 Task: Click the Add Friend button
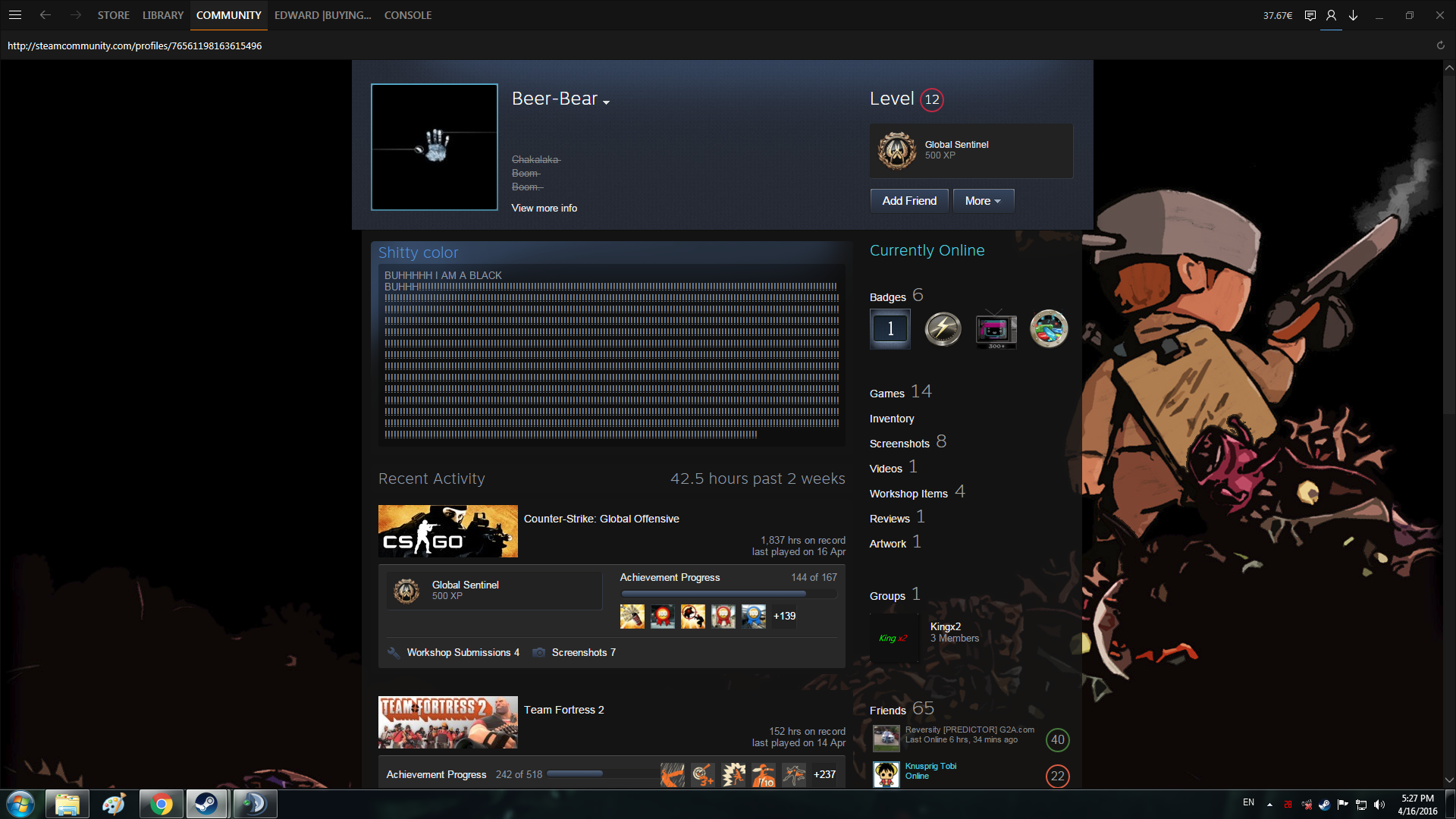(x=909, y=201)
